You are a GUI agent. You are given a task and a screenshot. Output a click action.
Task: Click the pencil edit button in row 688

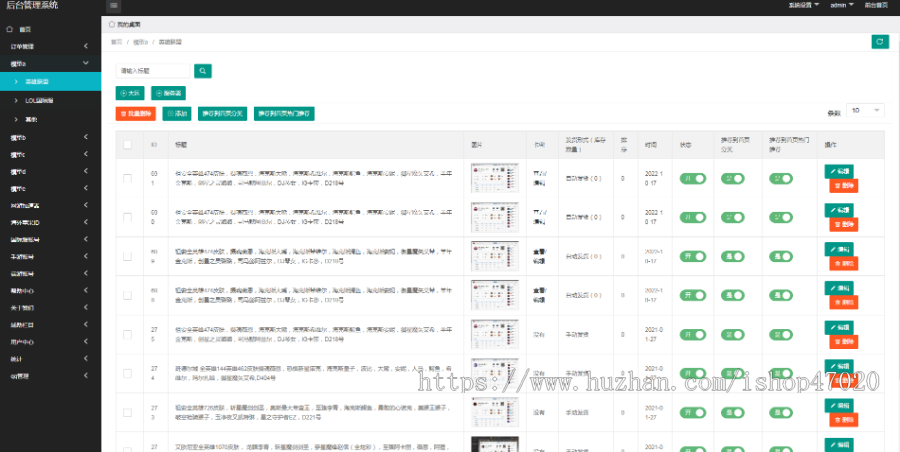tap(839, 288)
